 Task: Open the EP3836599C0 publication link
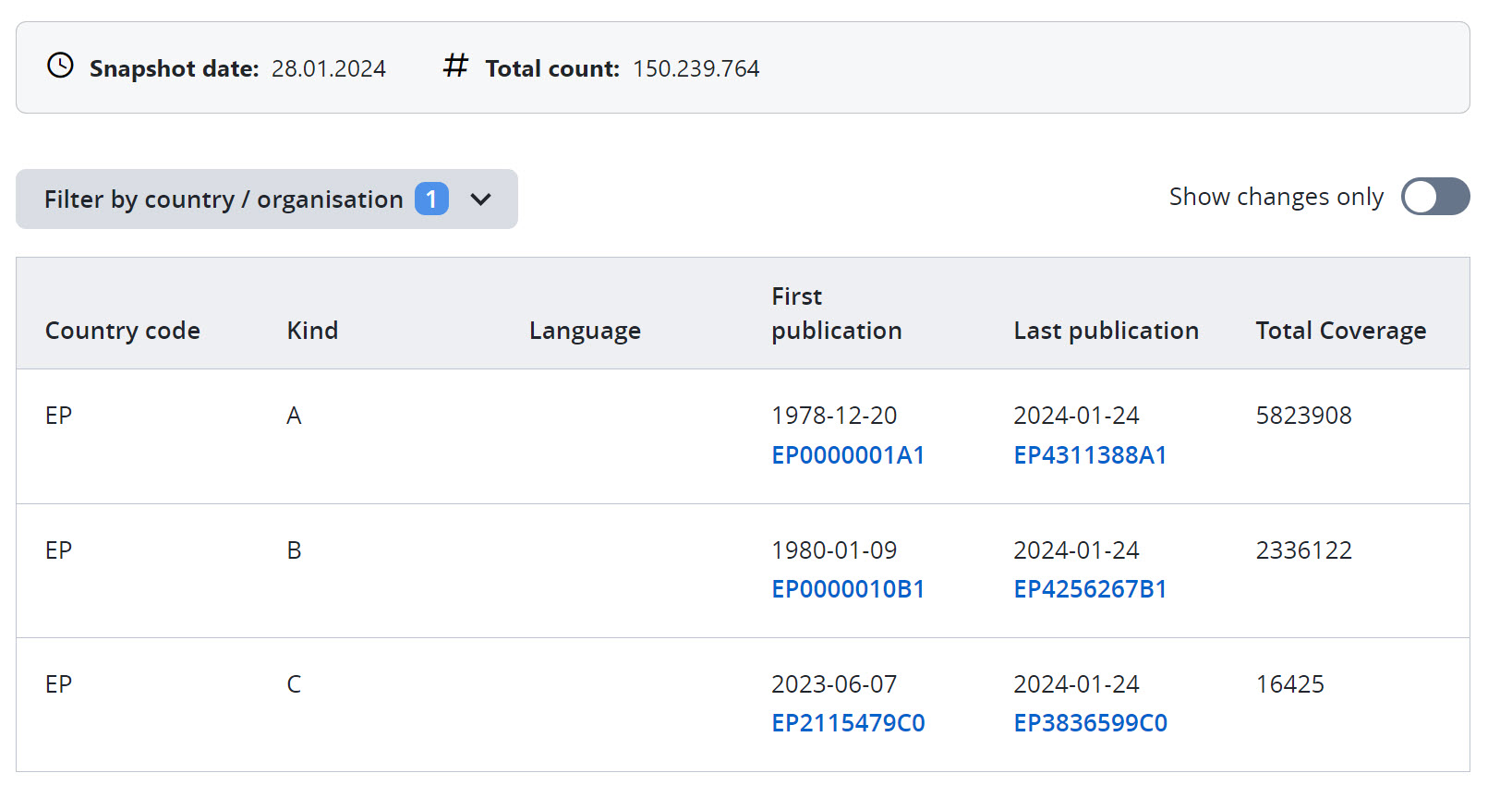click(x=1090, y=723)
